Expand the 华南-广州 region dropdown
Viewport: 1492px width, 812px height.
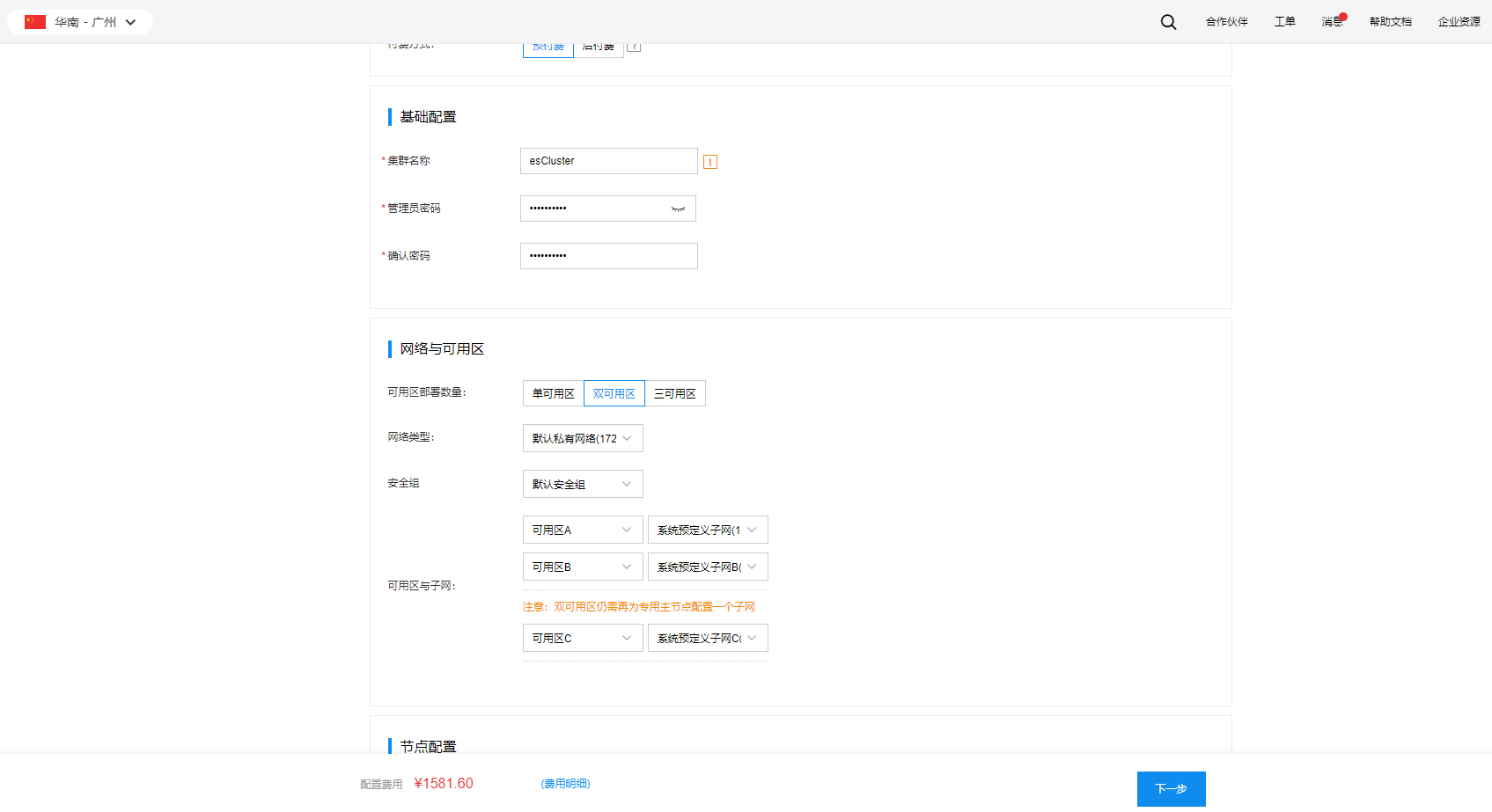130,22
